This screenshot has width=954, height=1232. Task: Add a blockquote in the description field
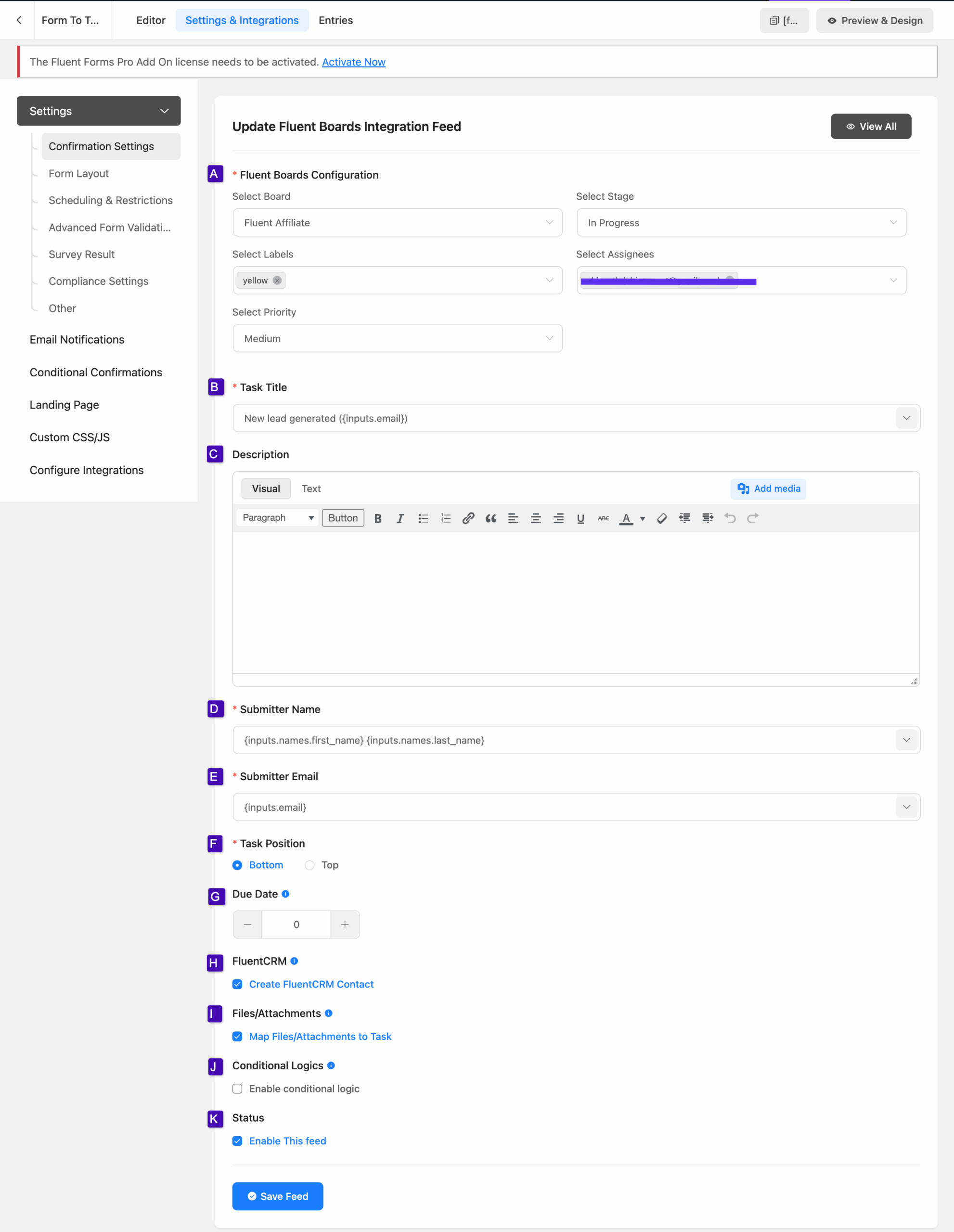[x=490, y=518]
